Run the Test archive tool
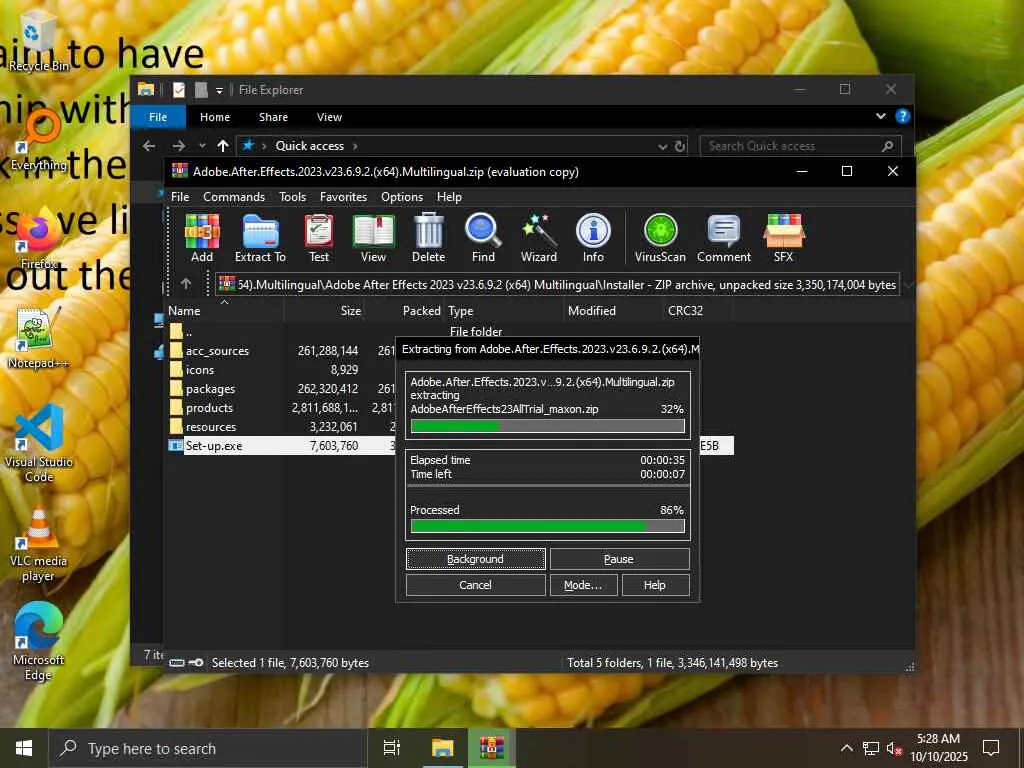This screenshot has height=768, width=1024. [319, 238]
